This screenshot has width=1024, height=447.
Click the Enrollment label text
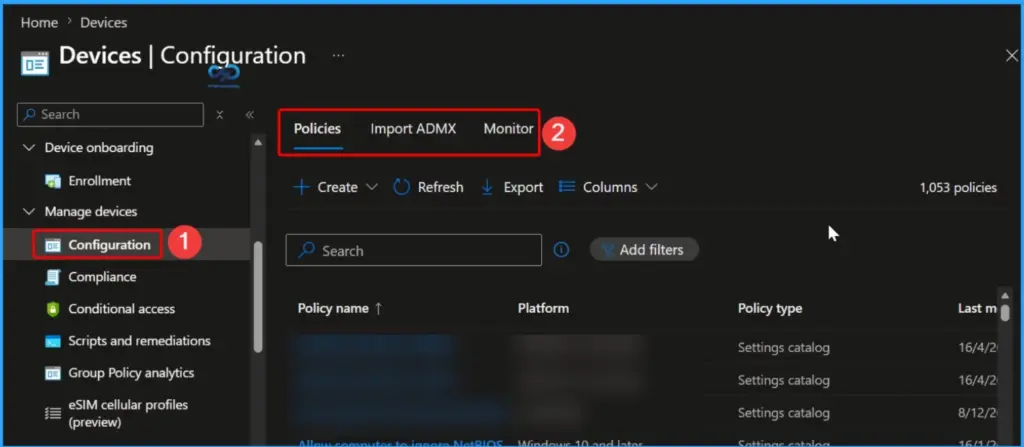pos(100,181)
